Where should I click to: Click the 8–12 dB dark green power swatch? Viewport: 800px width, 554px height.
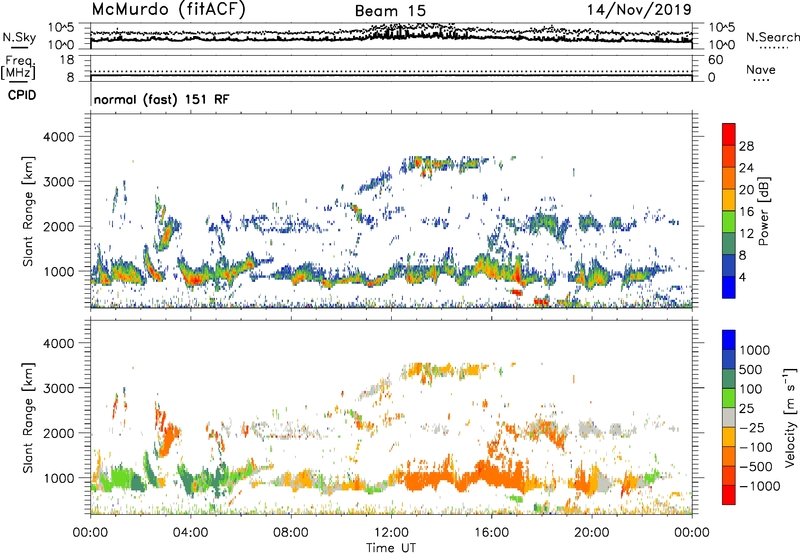pyautogui.click(x=729, y=244)
